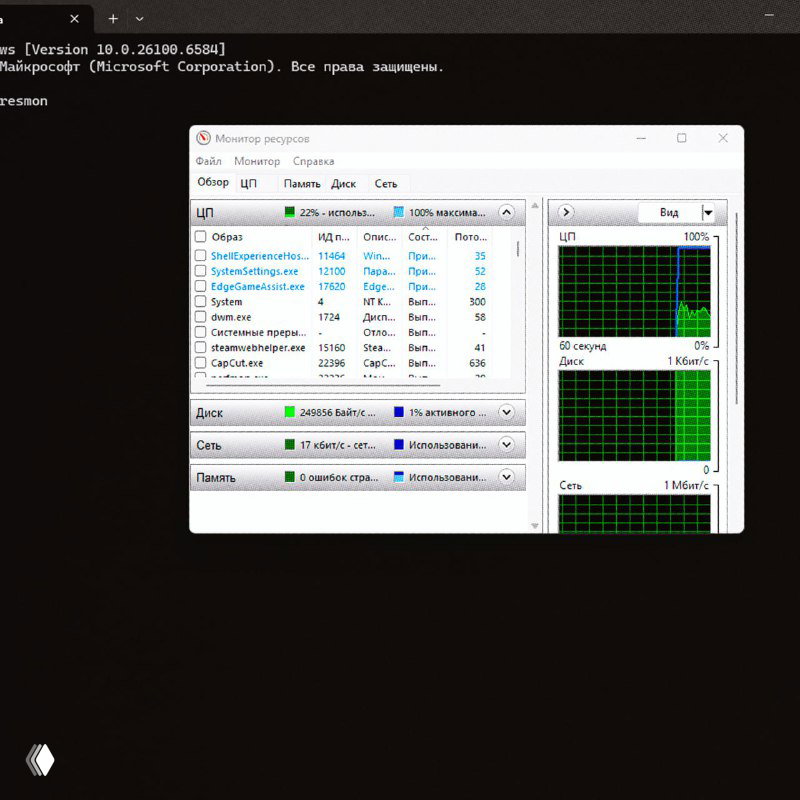Open a new terminal tab with the plus icon
Viewport: 800px width, 800px height.
(x=113, y=18)
